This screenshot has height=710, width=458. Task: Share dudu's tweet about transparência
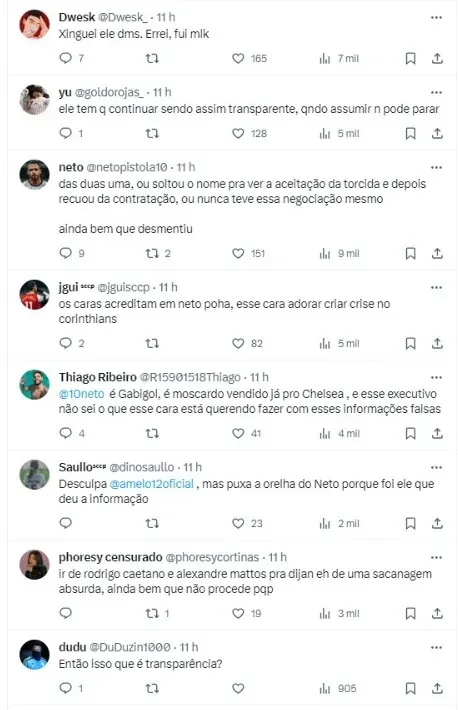[437, 689]
